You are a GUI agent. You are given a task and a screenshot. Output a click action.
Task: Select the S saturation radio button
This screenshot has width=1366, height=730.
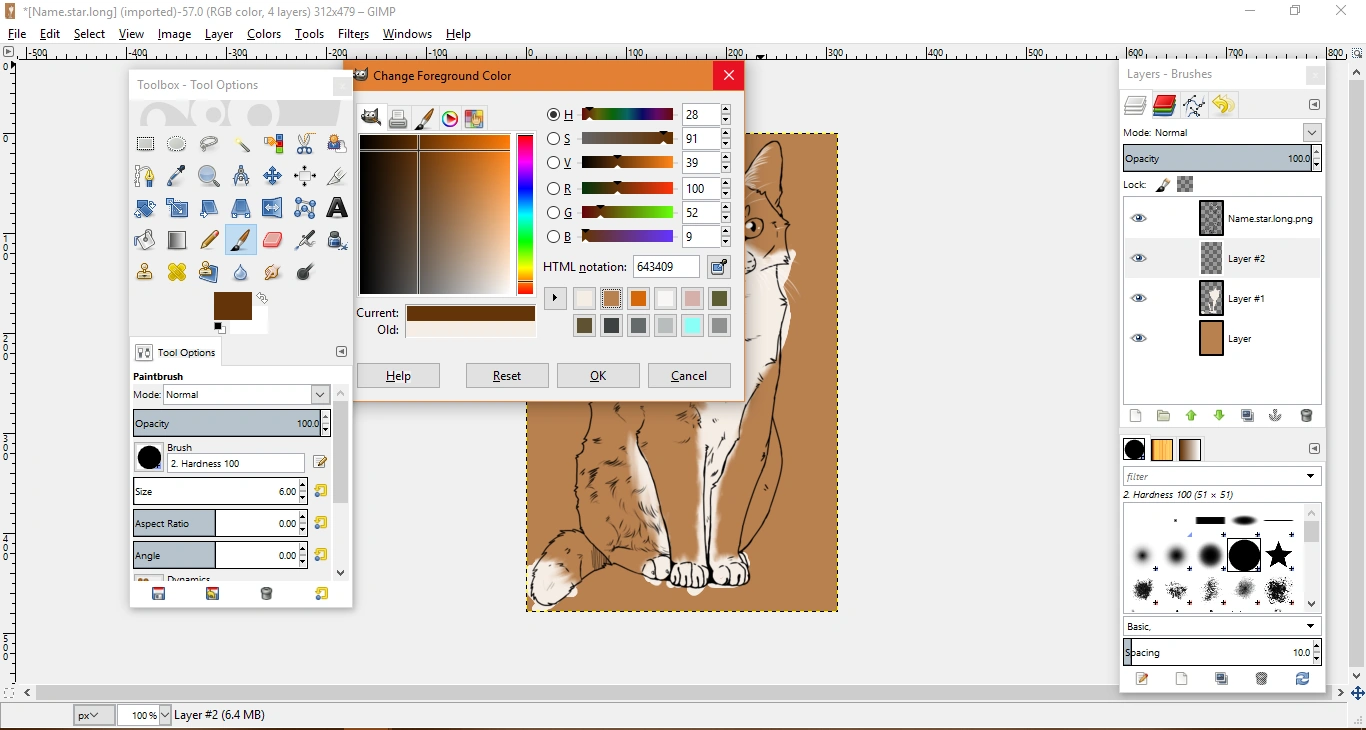click(553, 139)
